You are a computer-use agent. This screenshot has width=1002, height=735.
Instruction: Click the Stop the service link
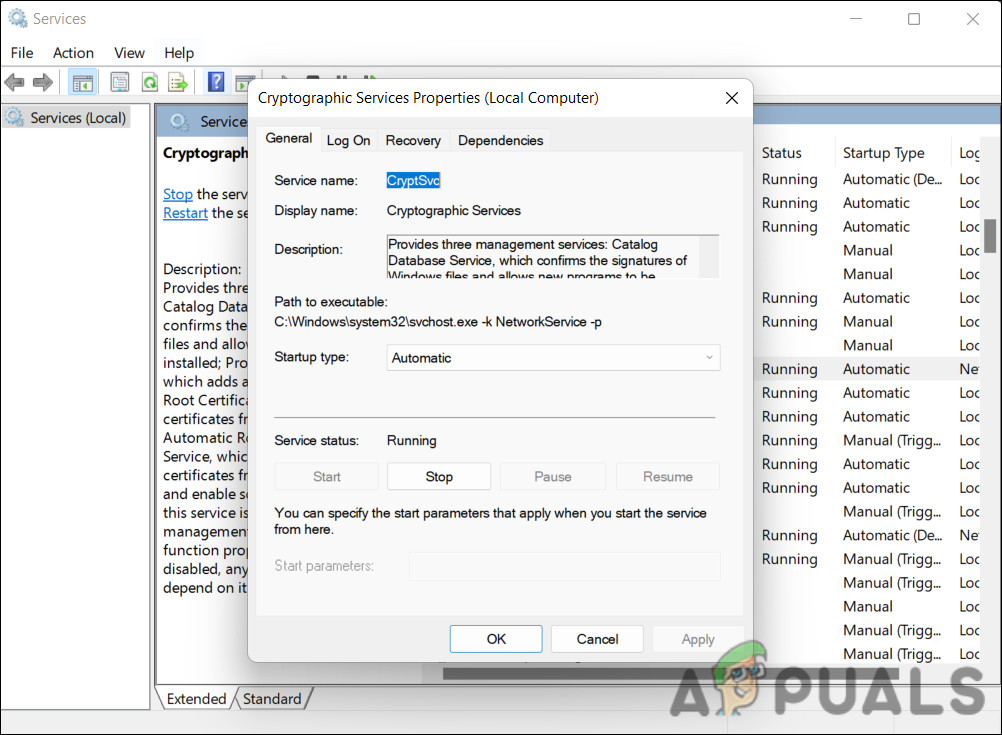tap(178, 194)
